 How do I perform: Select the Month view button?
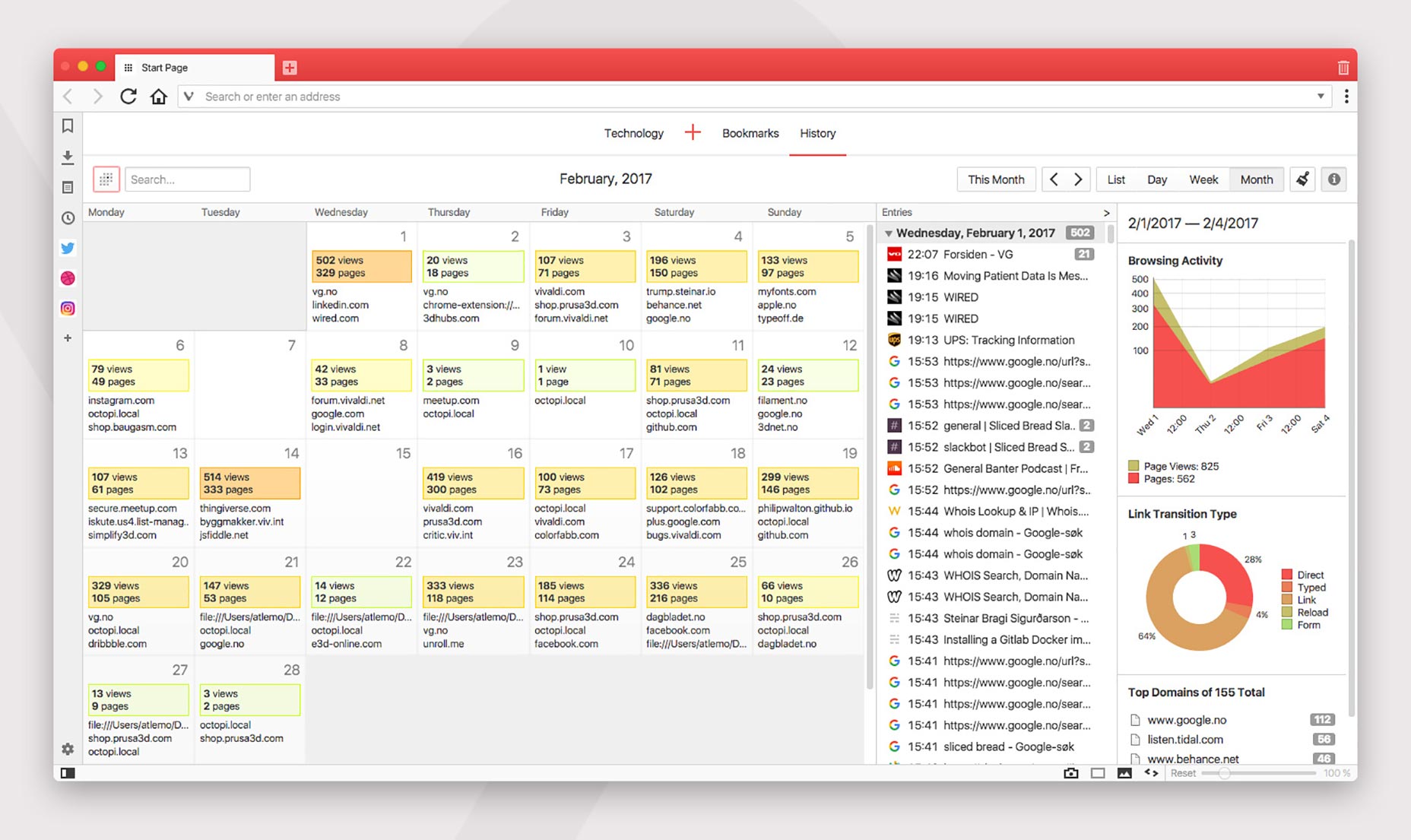(x=1257, y=179)
